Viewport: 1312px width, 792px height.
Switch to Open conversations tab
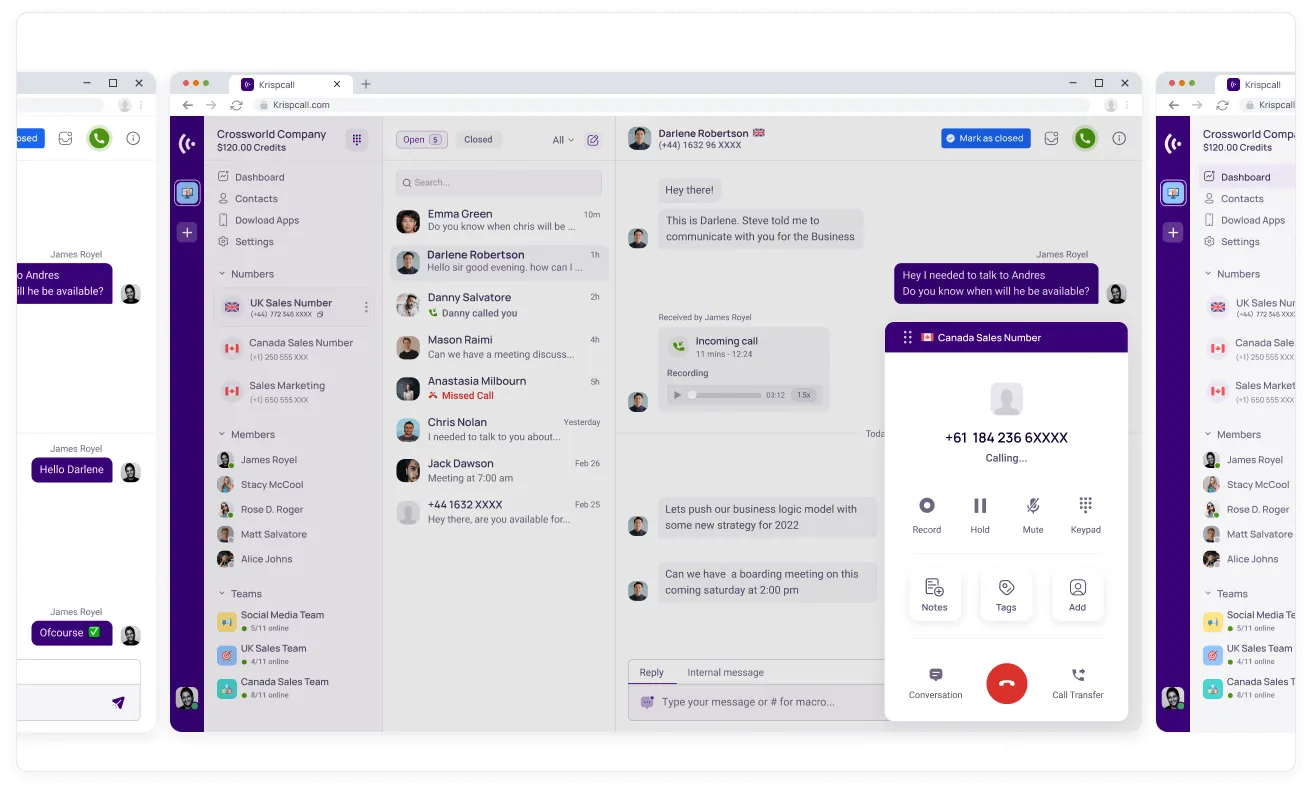422,140
